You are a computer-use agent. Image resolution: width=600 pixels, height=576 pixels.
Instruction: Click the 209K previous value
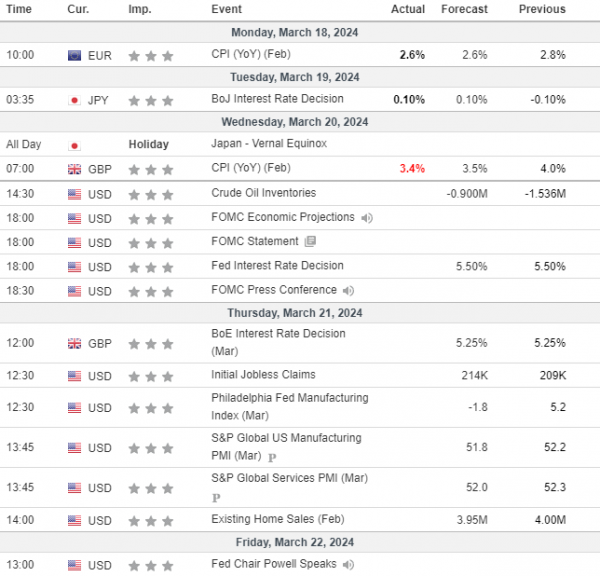[553, 375]
